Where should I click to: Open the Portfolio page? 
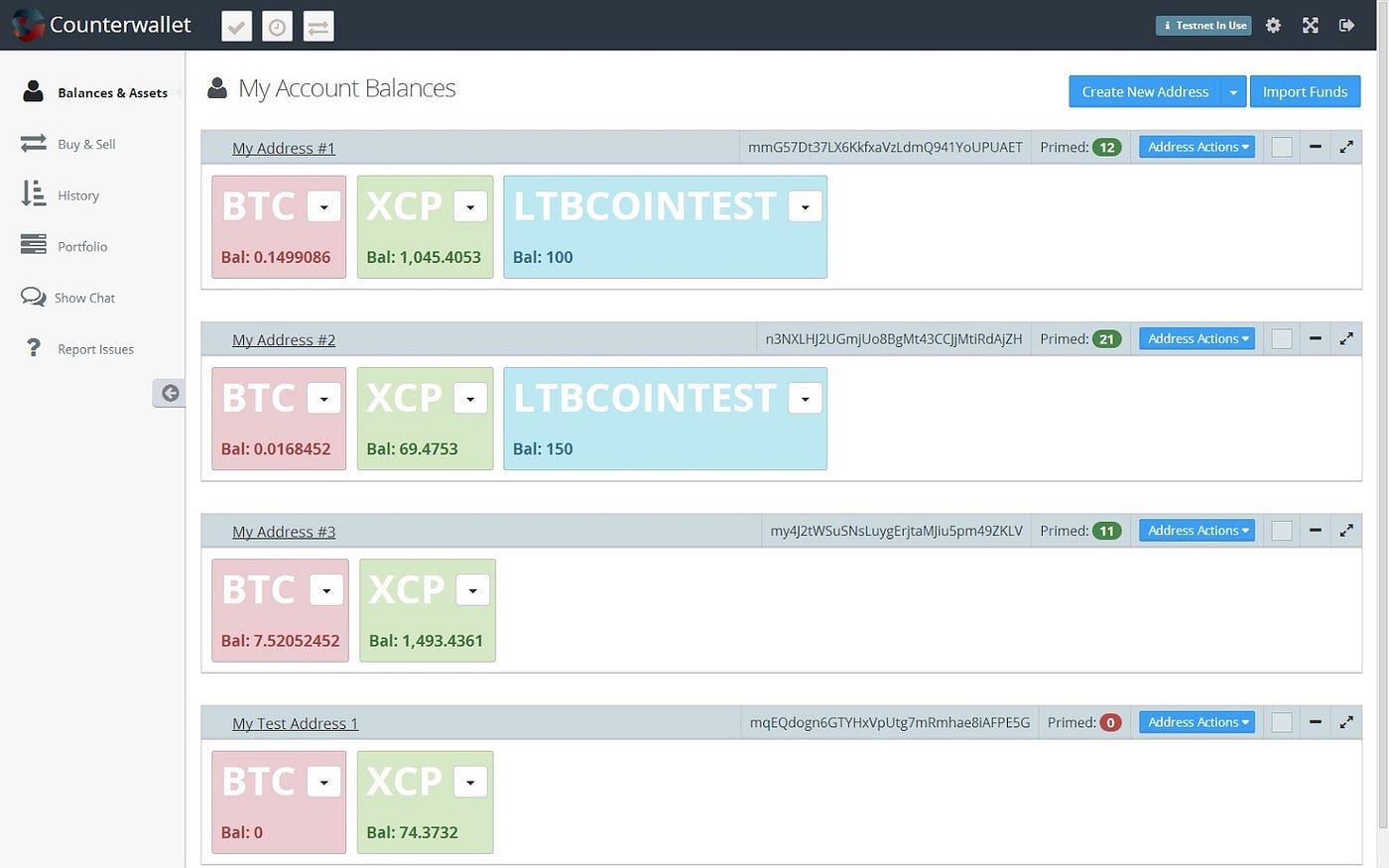pyautogui.click(x=63, y=246)
